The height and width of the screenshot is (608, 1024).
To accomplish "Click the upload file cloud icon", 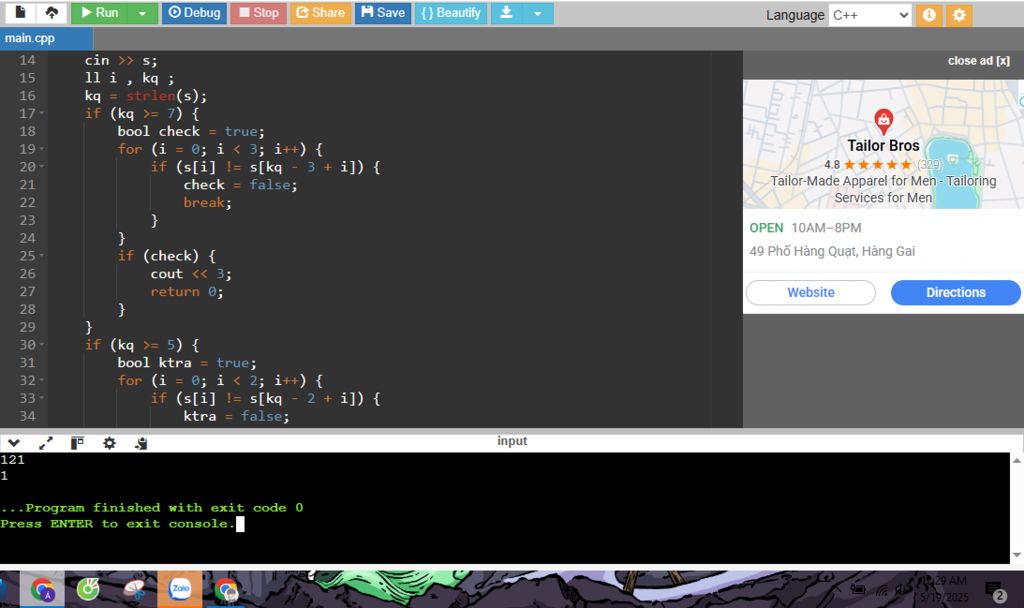I will (x=51, y=13).
